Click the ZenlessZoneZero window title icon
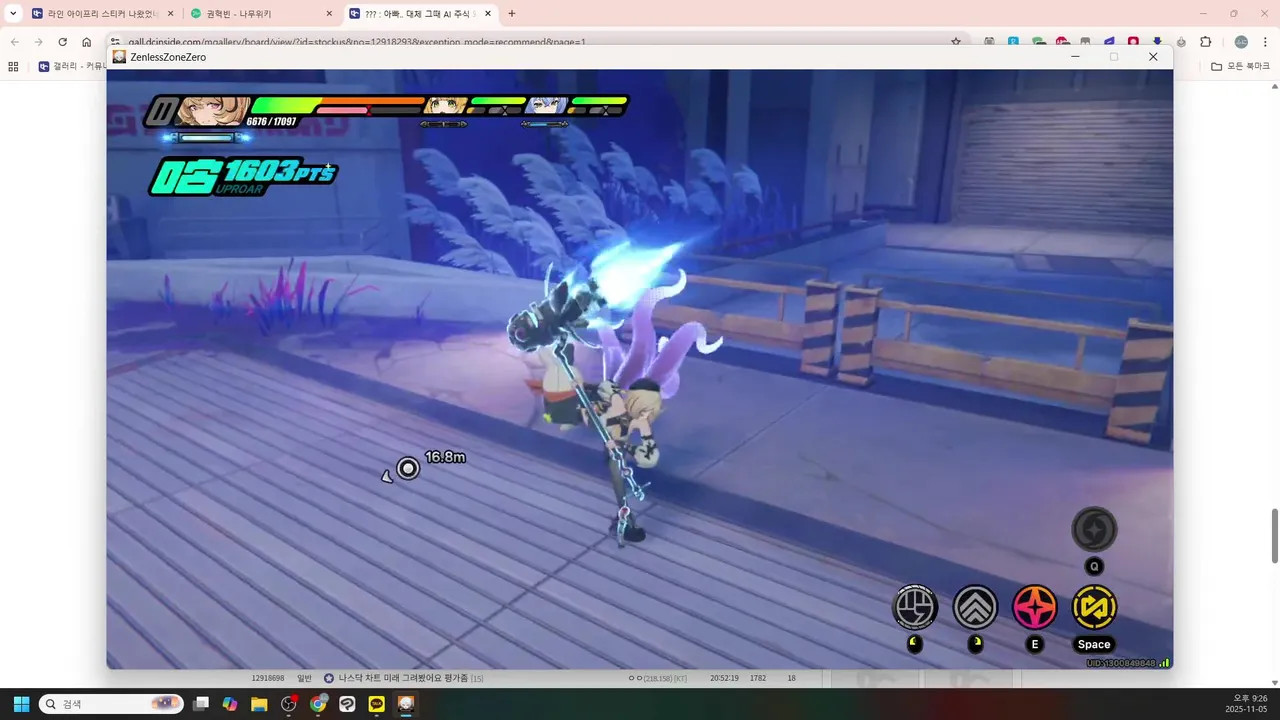Image resolution: width=1280 pixels, height=720 pixels. [x=119, y=57]
